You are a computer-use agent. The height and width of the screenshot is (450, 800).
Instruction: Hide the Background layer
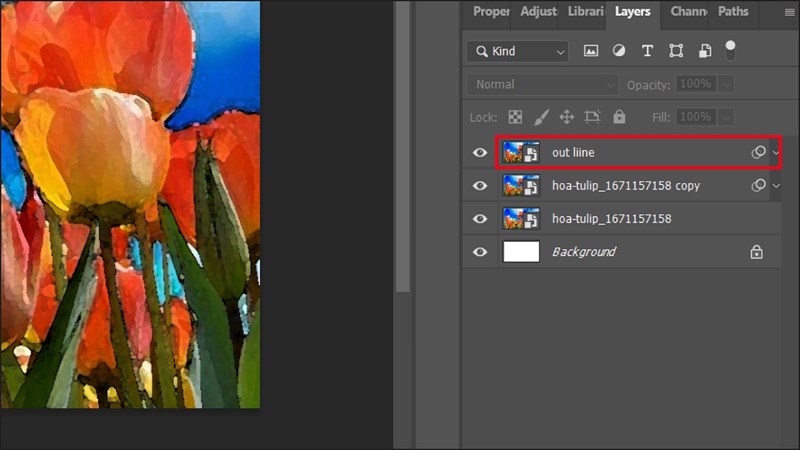coord(480,252)
